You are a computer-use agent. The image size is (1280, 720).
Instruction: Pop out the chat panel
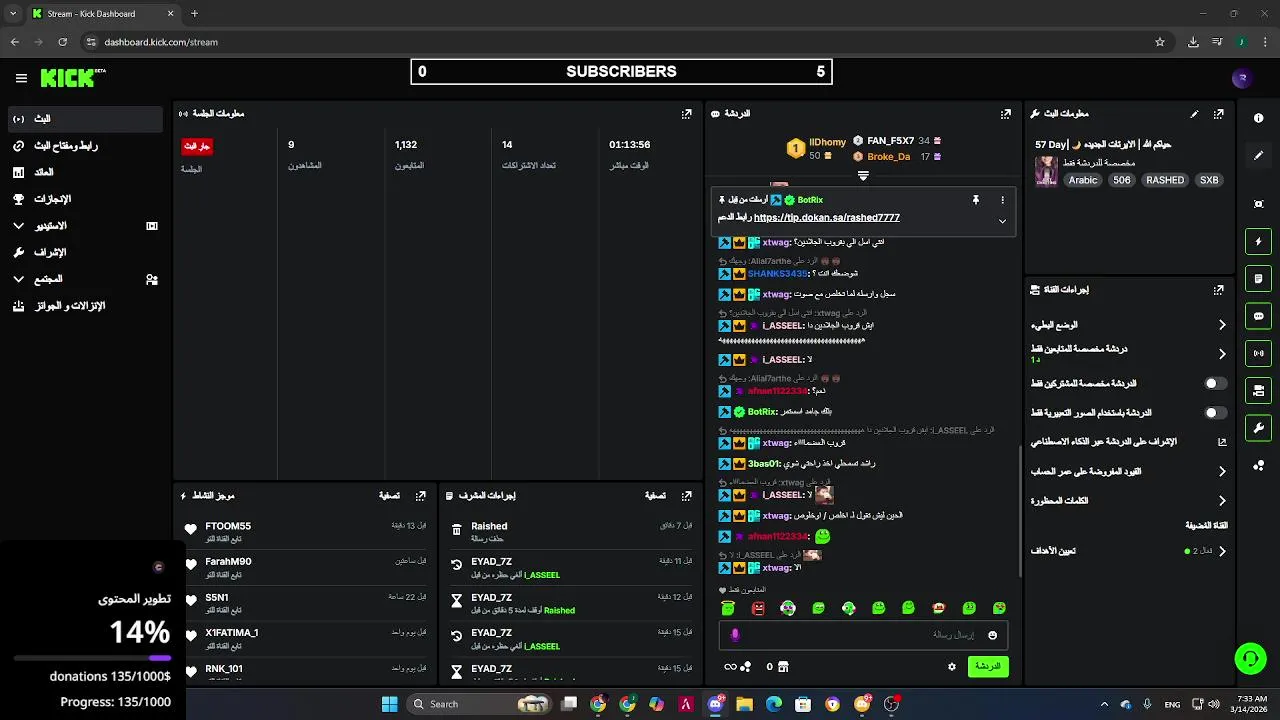tap(1006, 114)
